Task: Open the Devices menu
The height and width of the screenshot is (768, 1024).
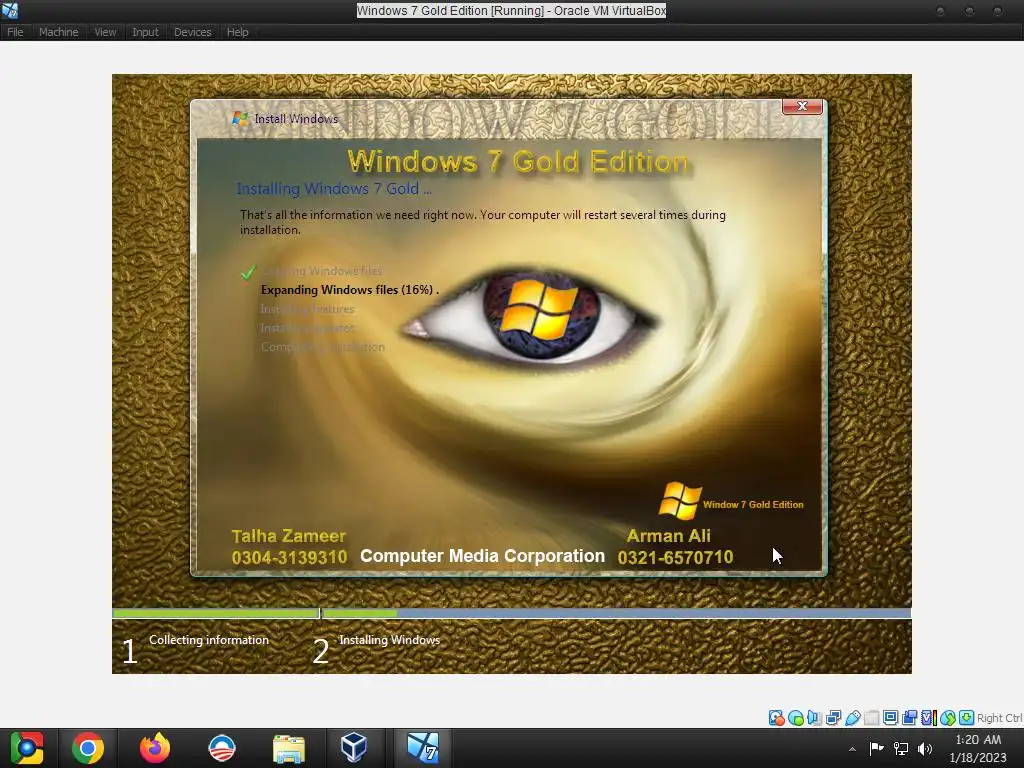Action: coord(192,32)
